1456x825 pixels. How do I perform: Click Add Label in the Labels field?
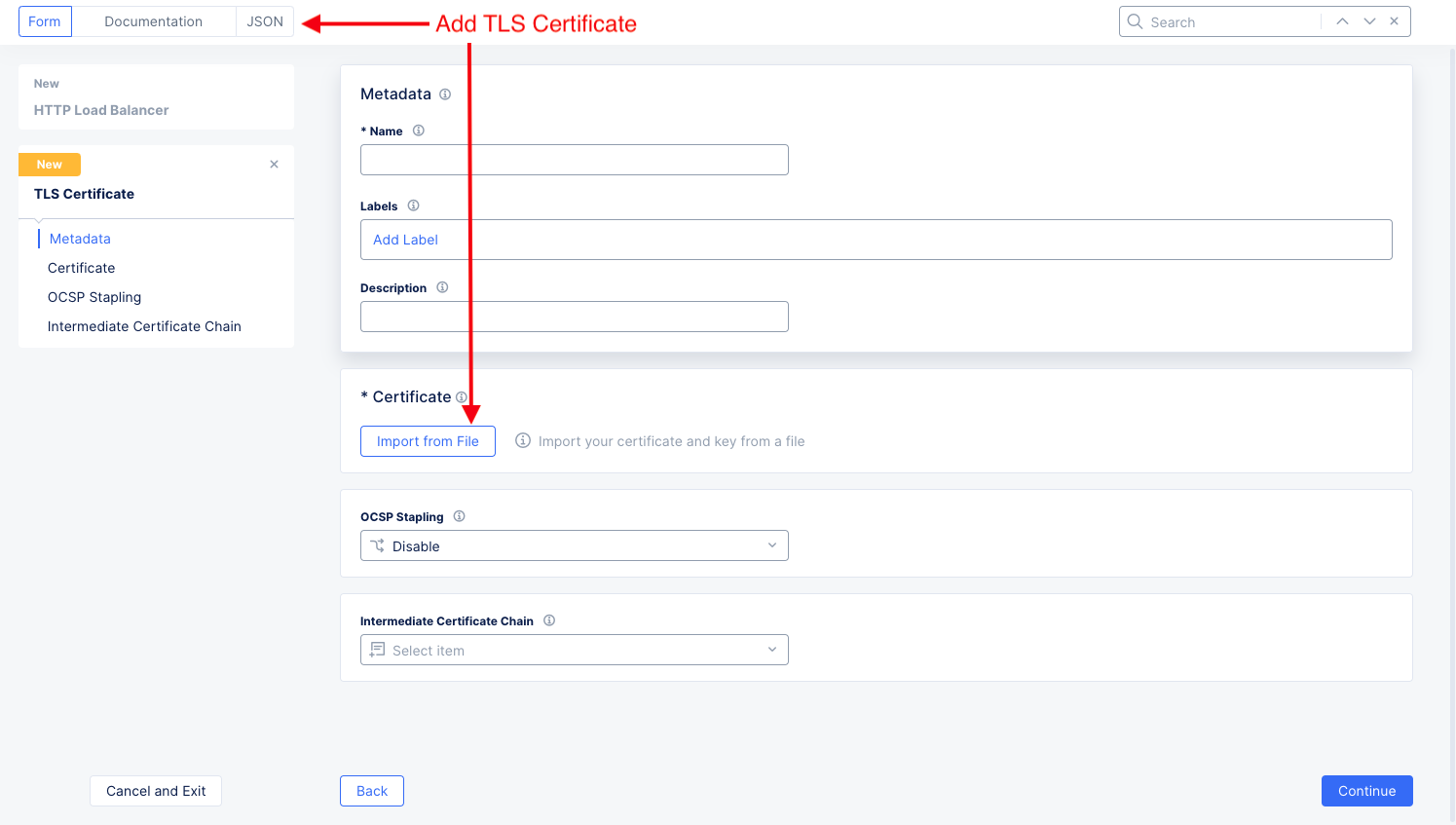pyautogui.click(x=405, y=239)
